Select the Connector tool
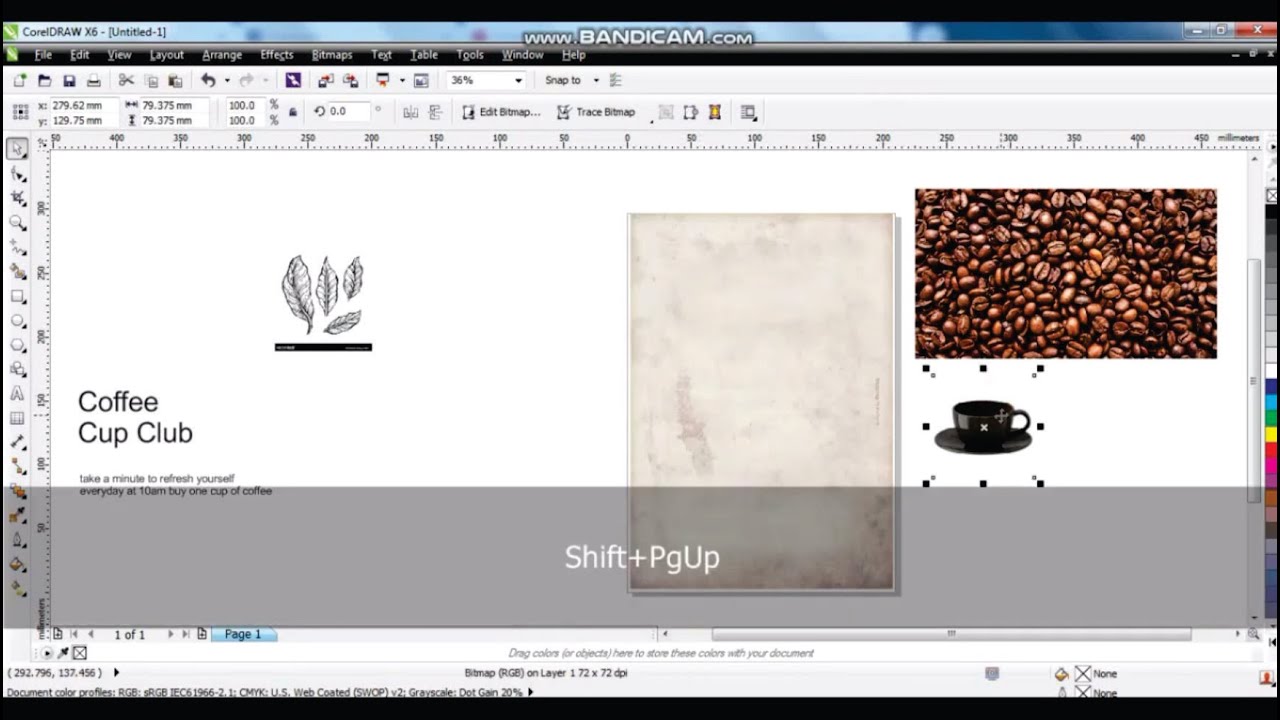The height and width of the screenshot is (720, 1280). [17, 467]
